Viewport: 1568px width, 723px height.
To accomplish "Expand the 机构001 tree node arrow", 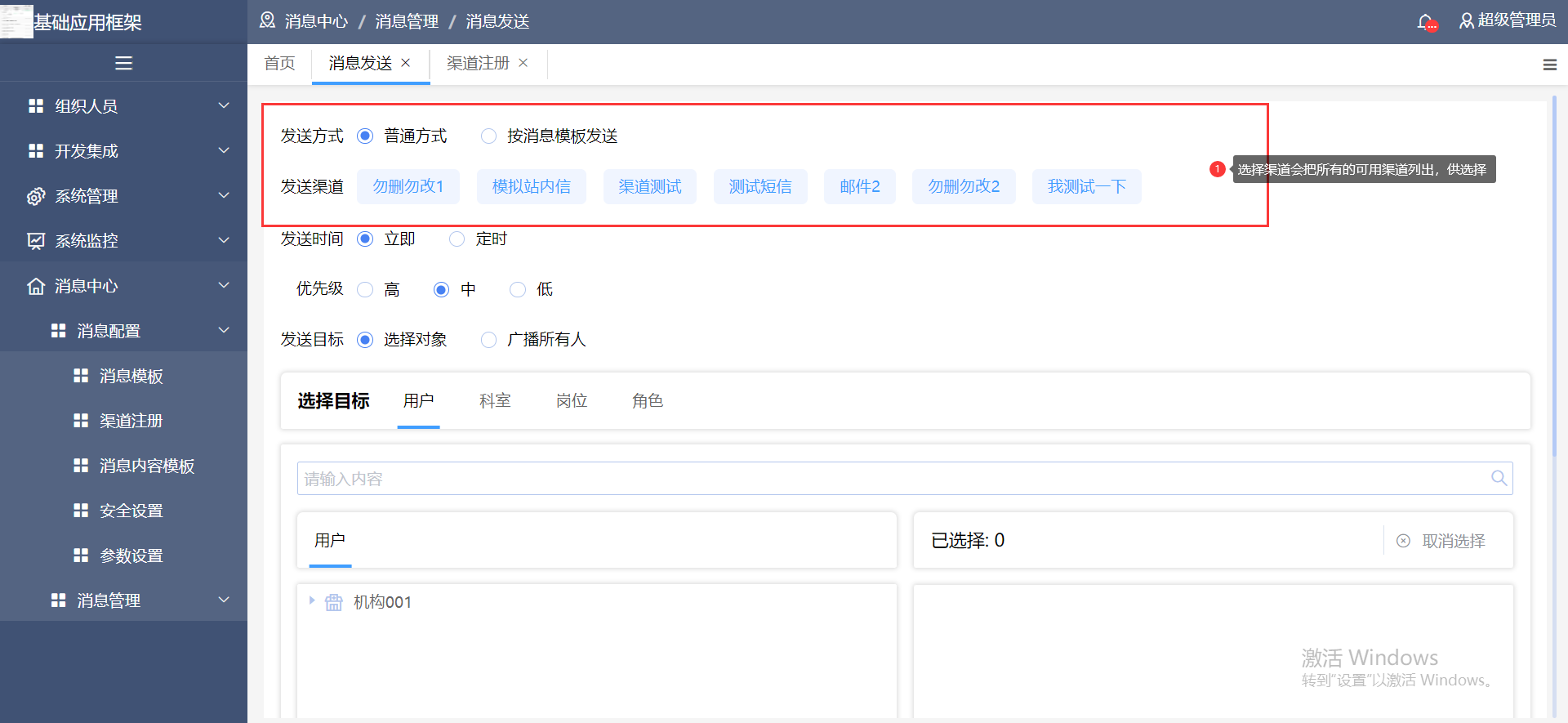I will [x=312, y=600].
